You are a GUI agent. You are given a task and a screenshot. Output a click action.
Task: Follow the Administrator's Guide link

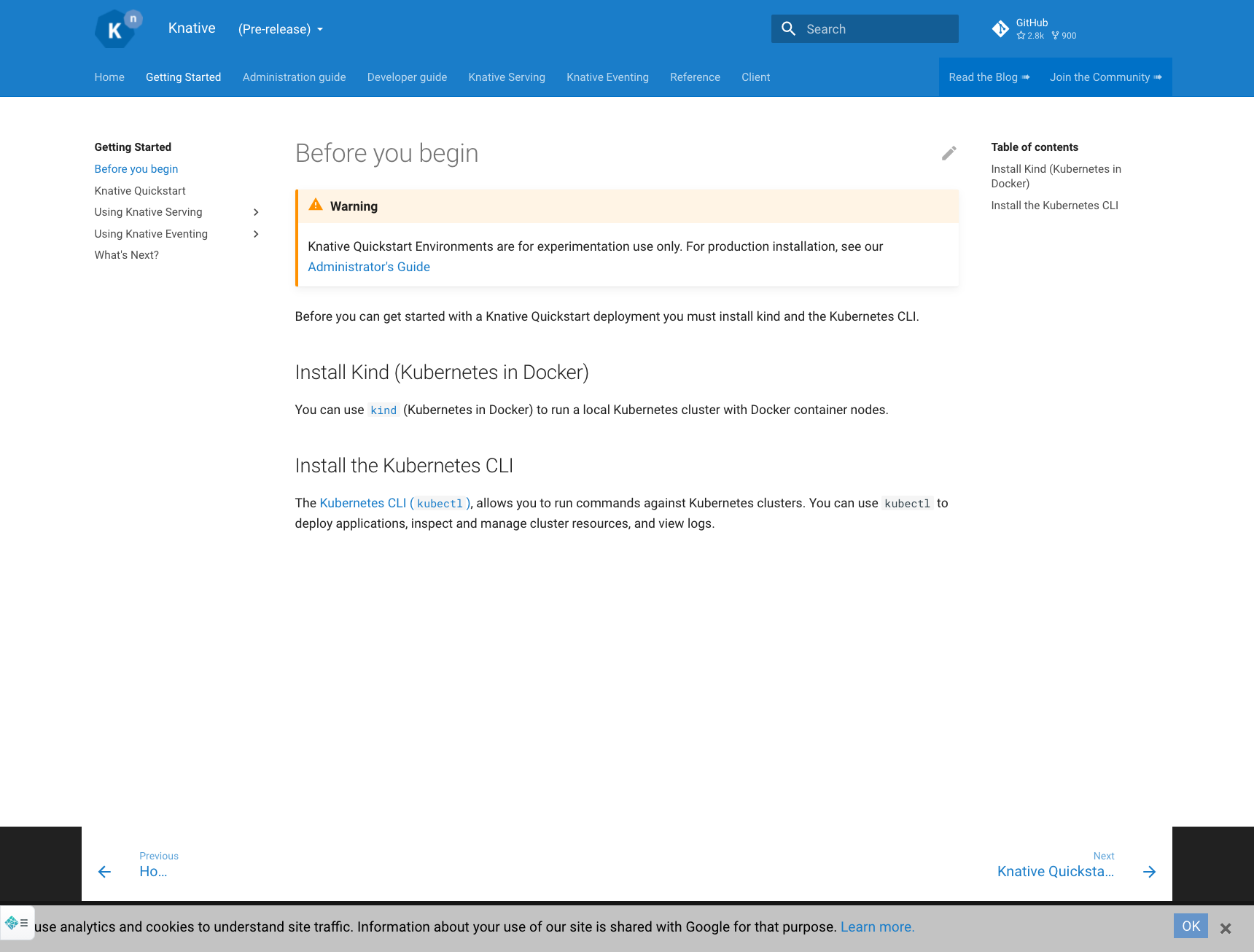pyautogui.click(x=369, y=267)
